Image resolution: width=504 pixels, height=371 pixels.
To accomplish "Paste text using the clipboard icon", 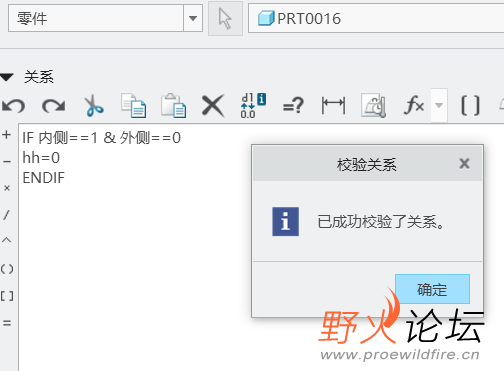I will (173, 106).
